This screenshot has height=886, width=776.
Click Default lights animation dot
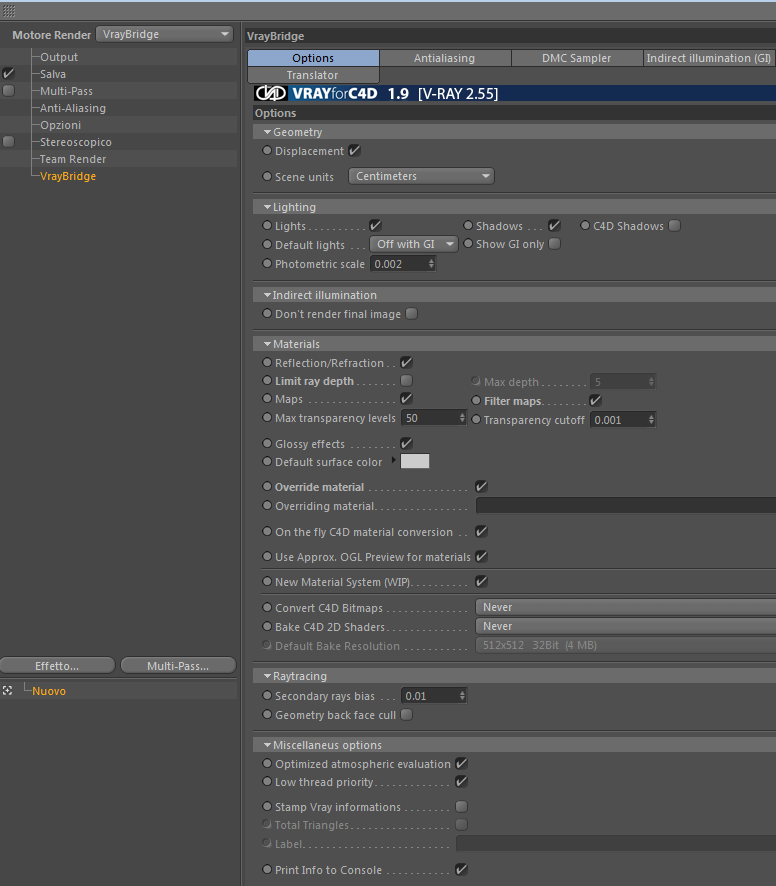pos(267,244)
